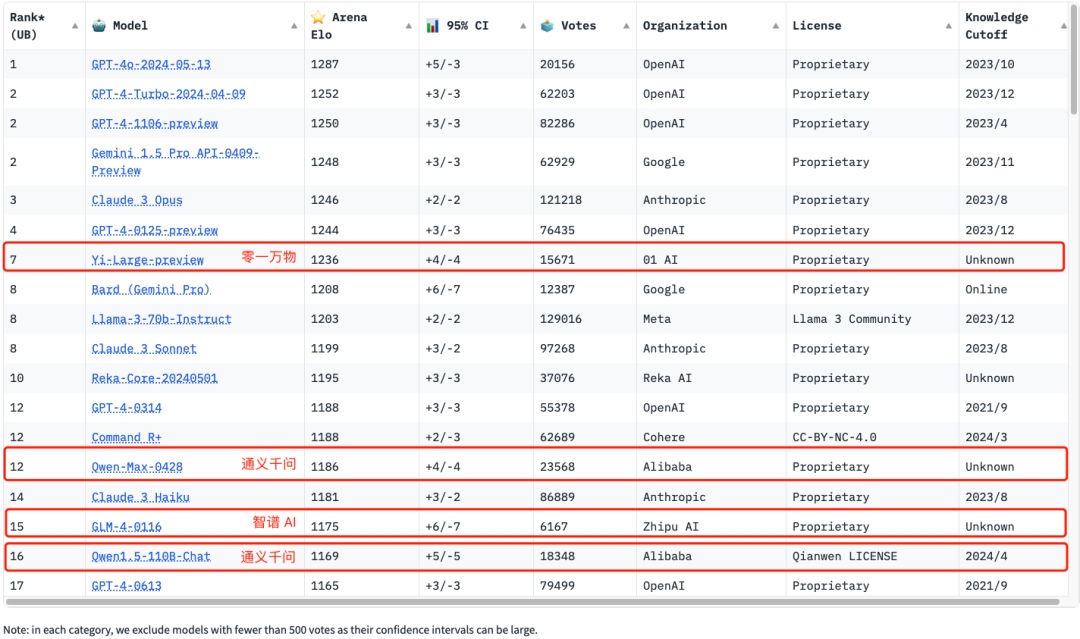Select Elo value 1236
The image size is (1080, 639).
(324, 260)
